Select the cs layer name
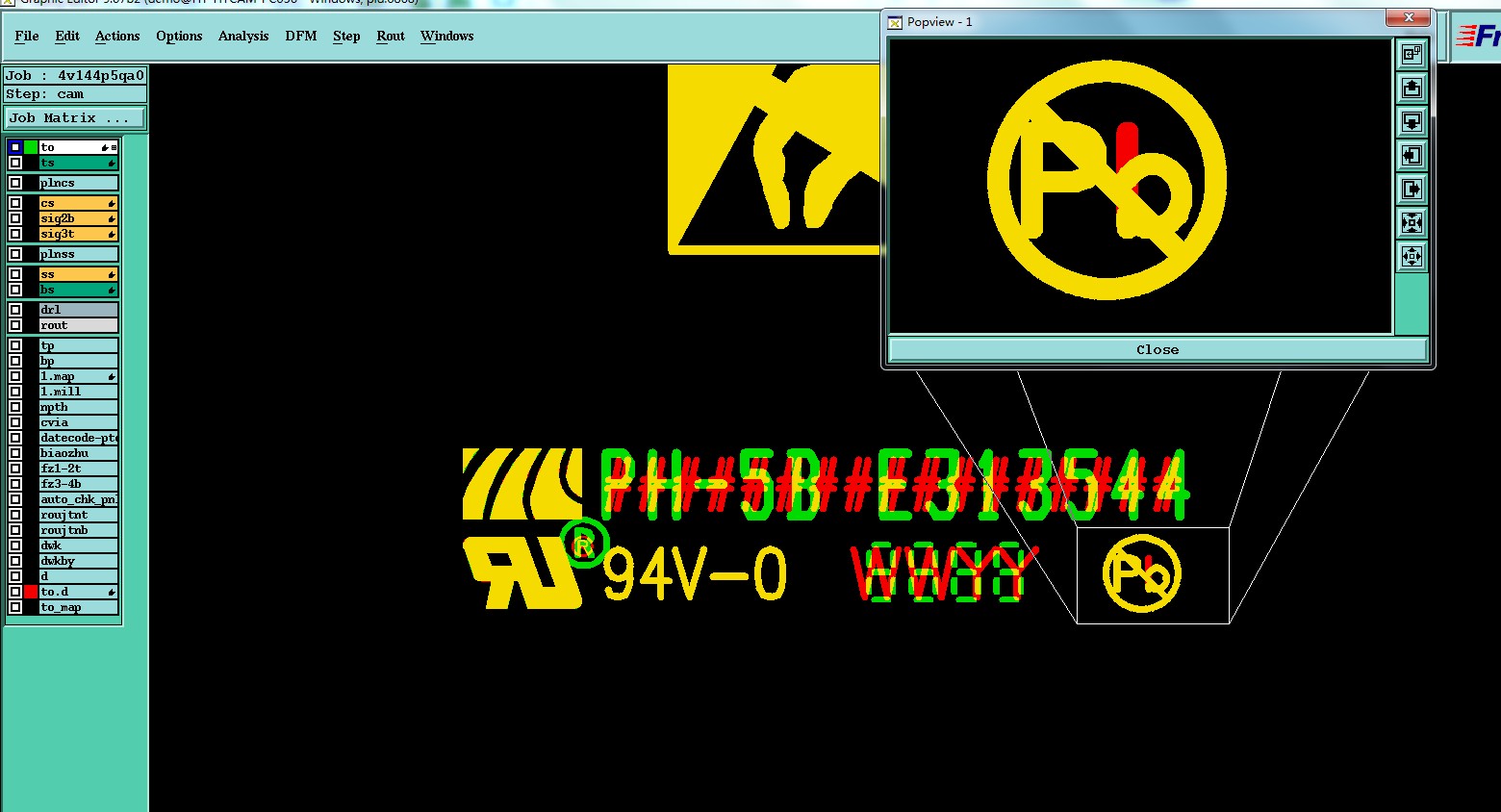The image size is (1501, 812). [x=78, y=203]
